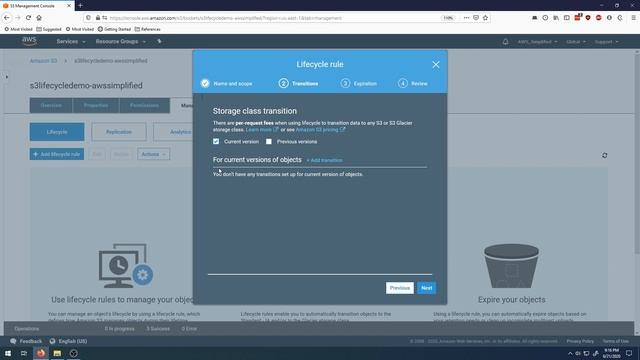Click the 110% zoom level indicator
Screen dimensions: 640x360
point(448,18)
